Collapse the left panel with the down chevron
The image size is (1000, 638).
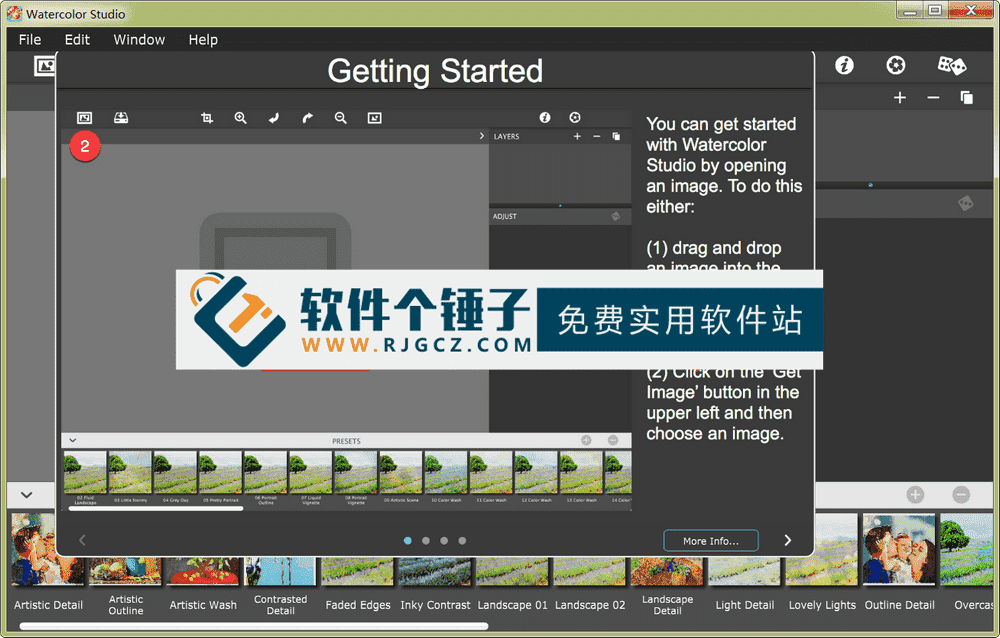pyautogui.click(x=28, y=494)
